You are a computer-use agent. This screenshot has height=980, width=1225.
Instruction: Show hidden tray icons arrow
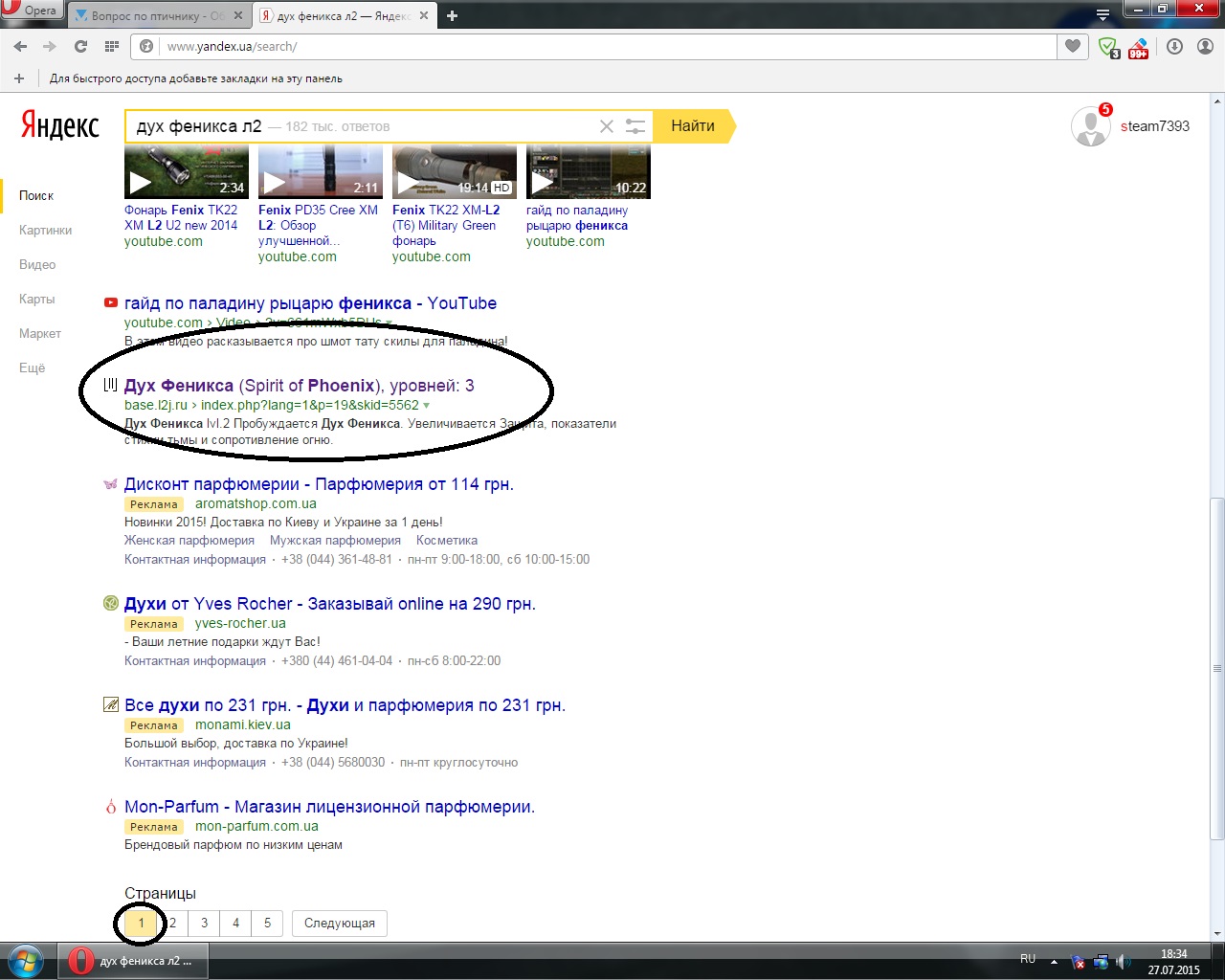[1054, 962]
